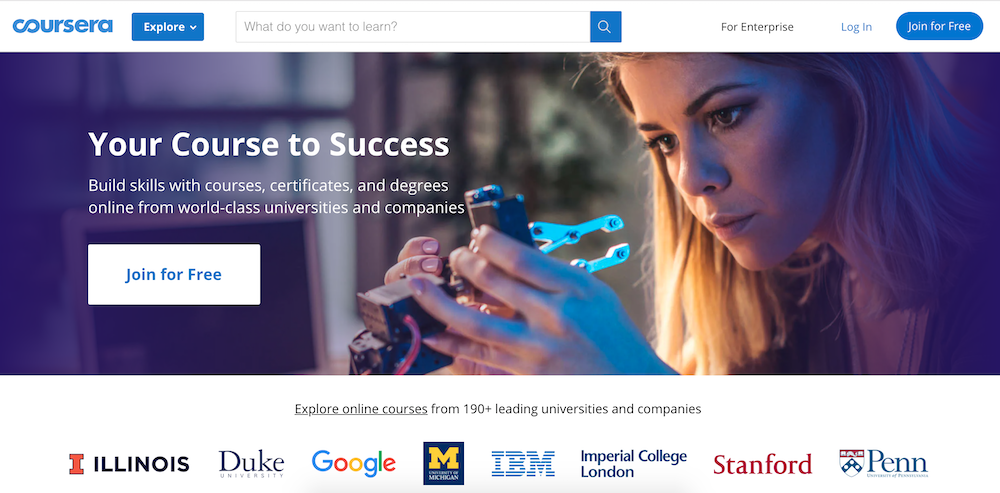The height and width of the screenshot is (493, 1000).
Task: Go to the Log In page
Action: coord(856,27)
